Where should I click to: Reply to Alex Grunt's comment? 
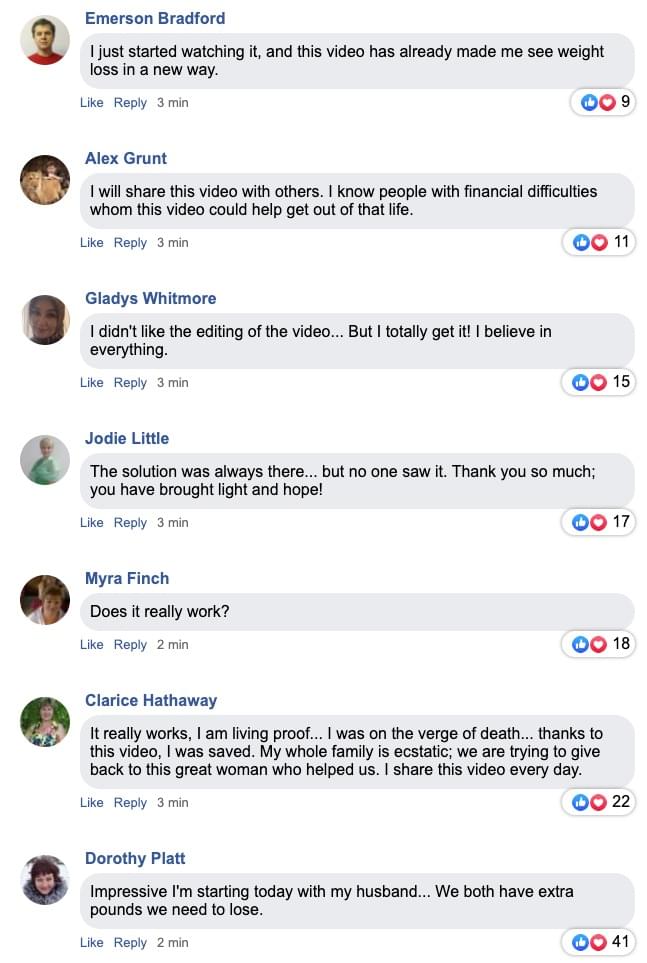(x=130, y=243)
